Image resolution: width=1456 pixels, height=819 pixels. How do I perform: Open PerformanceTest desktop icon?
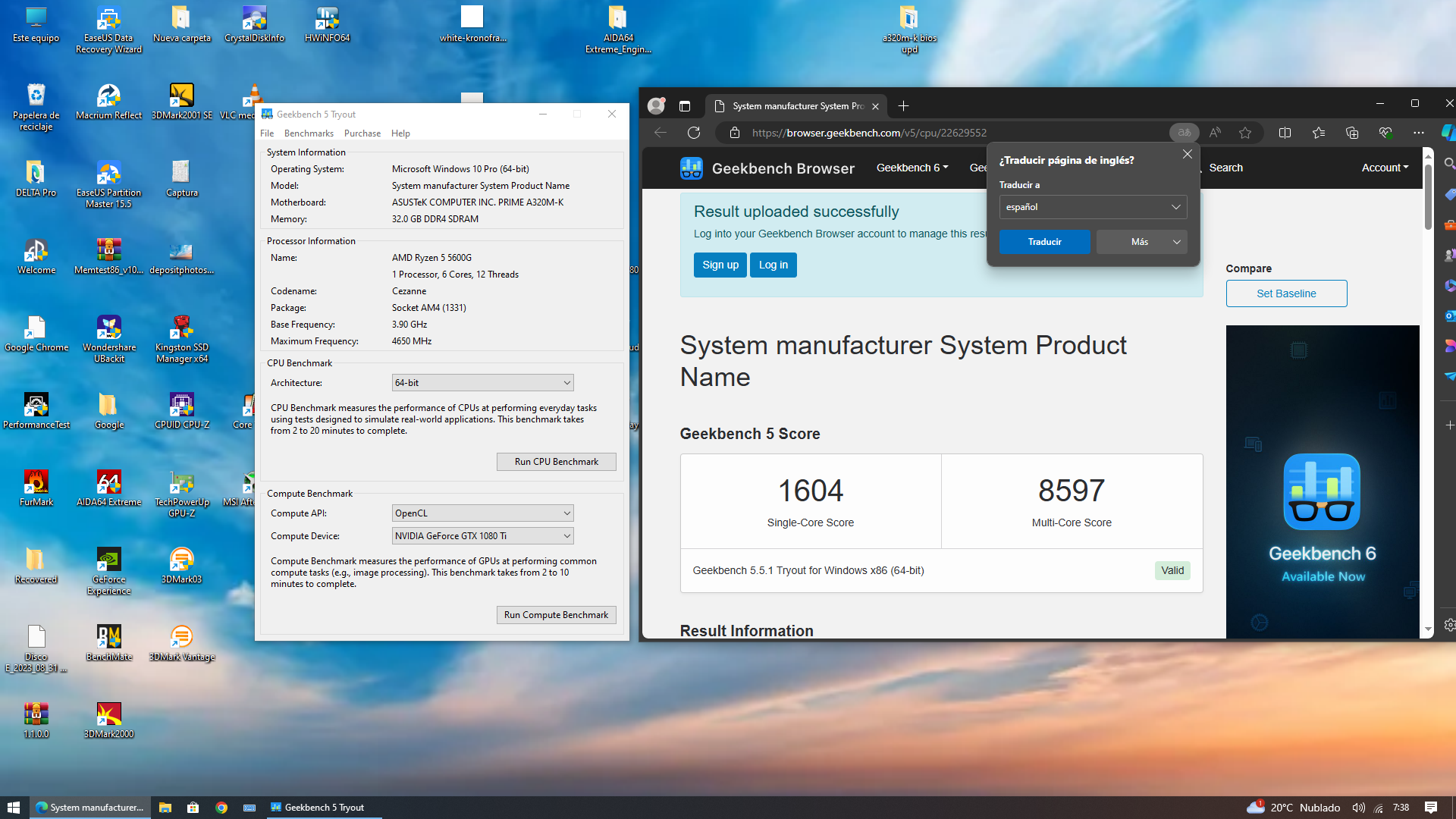[x=36, y=411]
